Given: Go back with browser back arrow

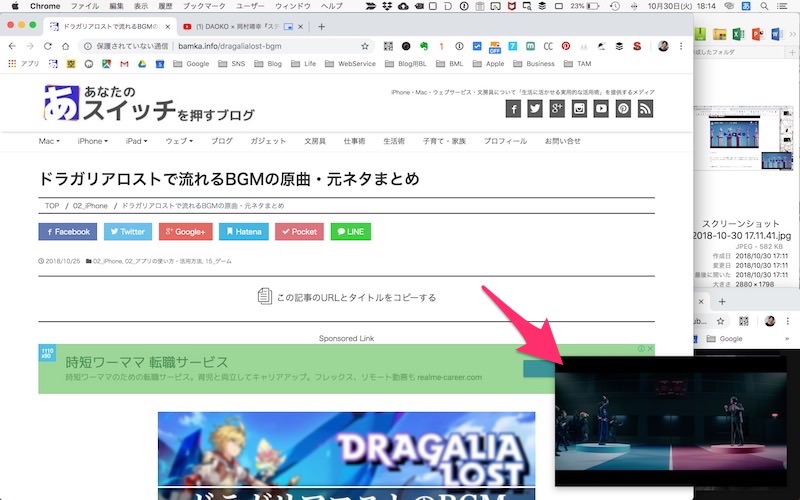Looking at the screenshot, I should click(12, 46).
